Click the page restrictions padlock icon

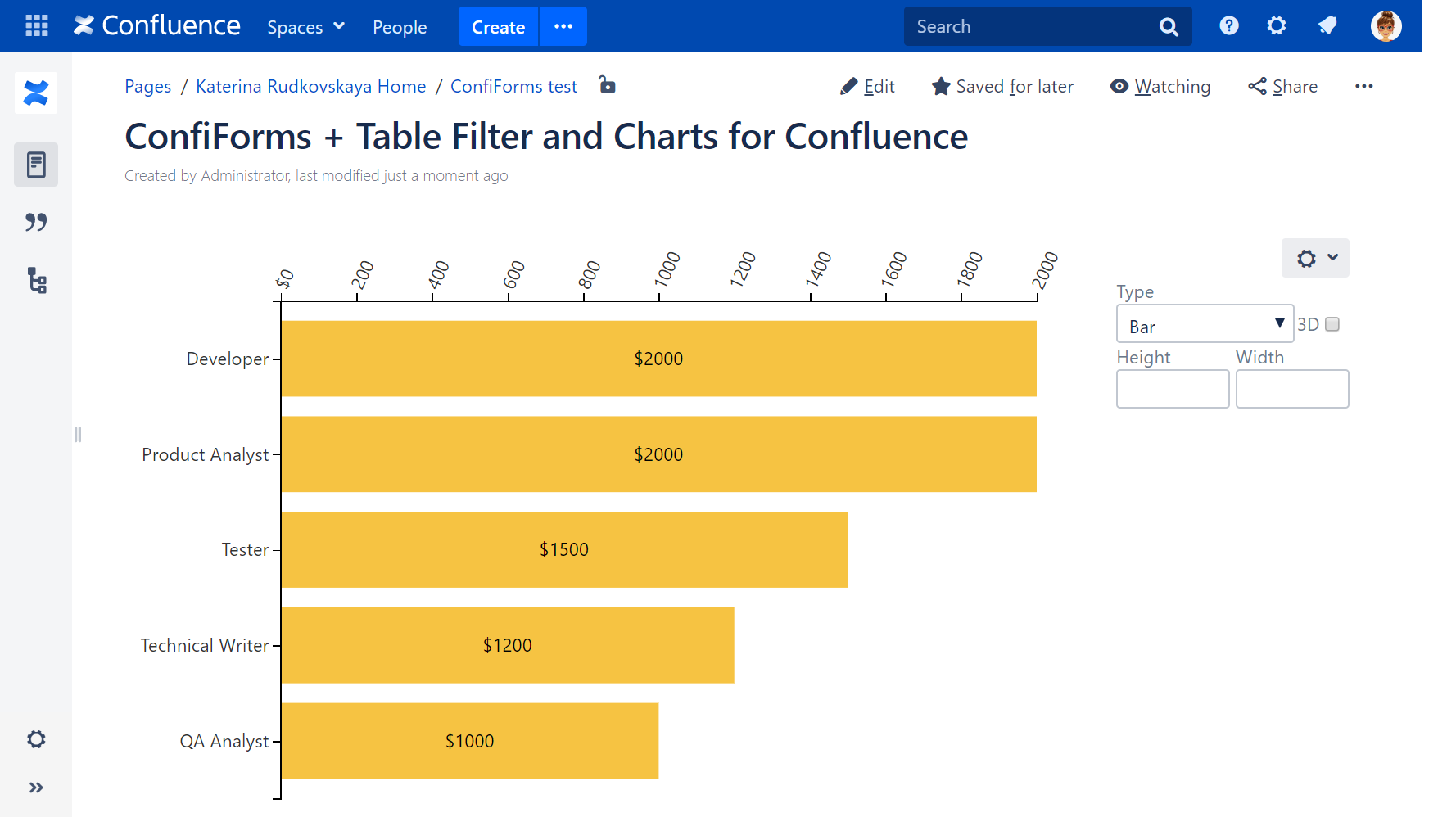tap(607, 85)
